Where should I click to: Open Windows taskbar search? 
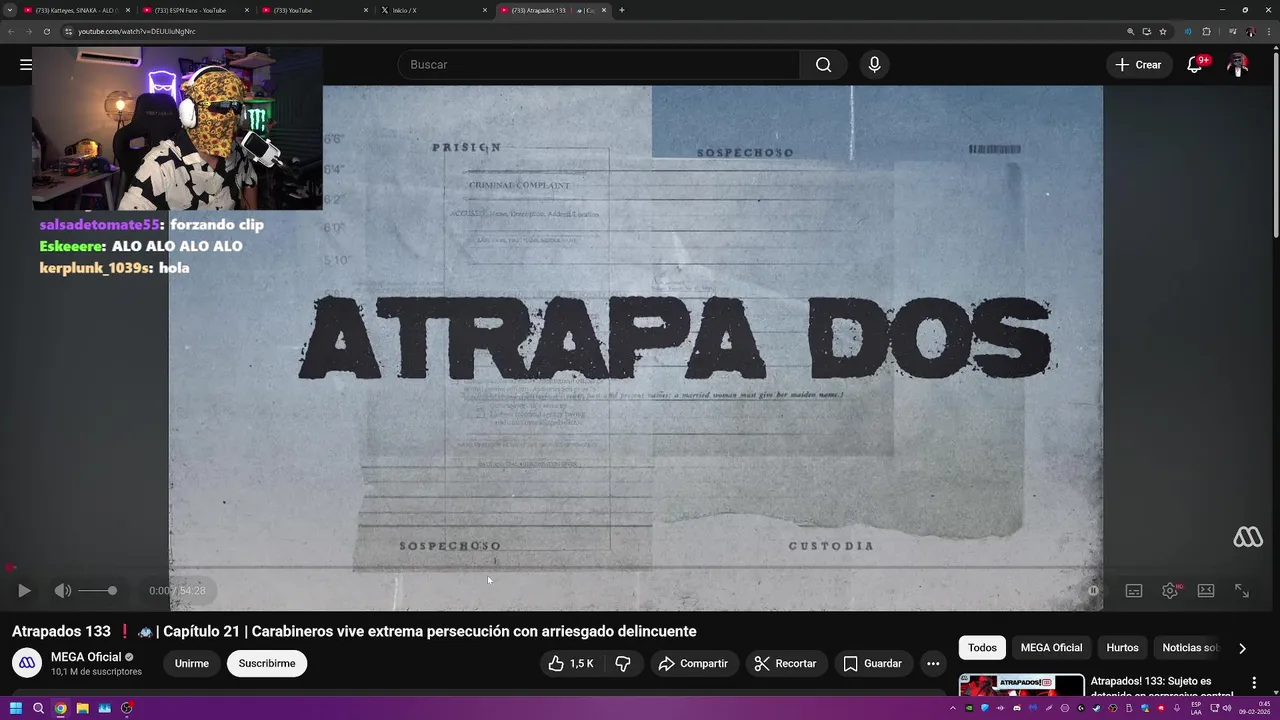pyautogui.click(x=38, y=708)
